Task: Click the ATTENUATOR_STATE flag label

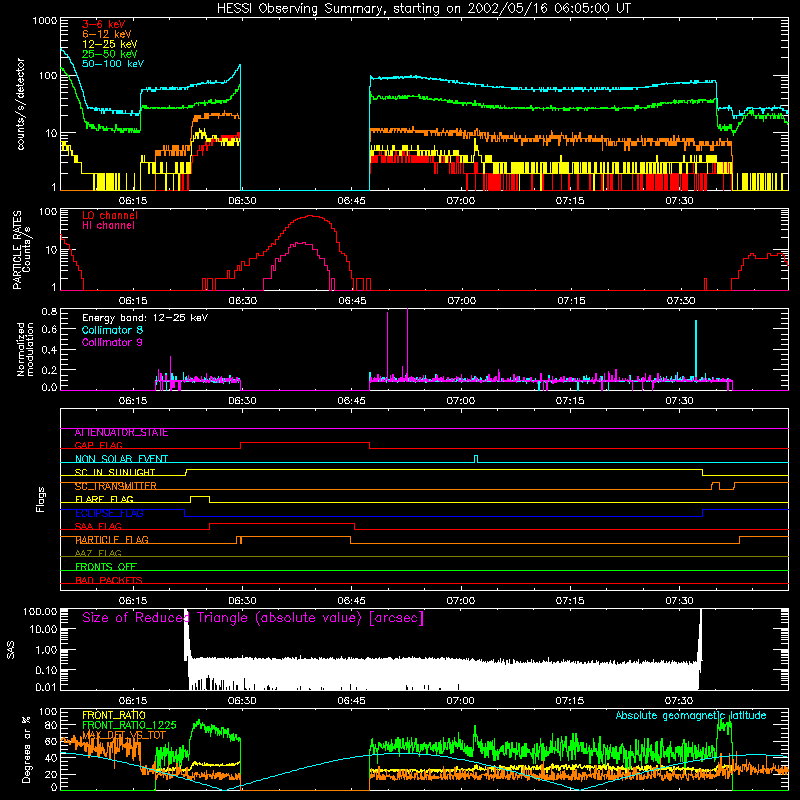Action: point(121,433)
